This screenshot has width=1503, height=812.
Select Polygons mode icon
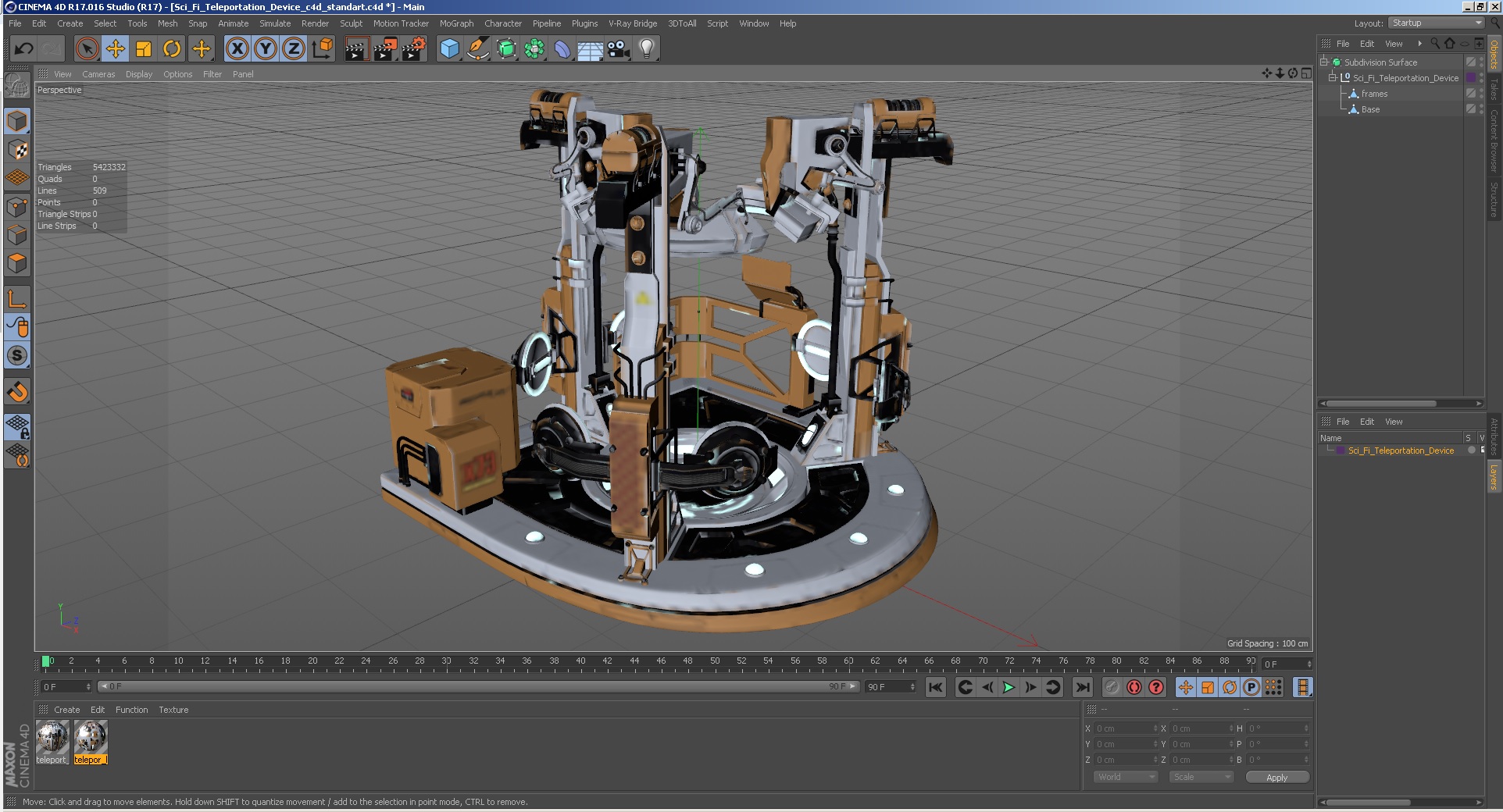17,263
